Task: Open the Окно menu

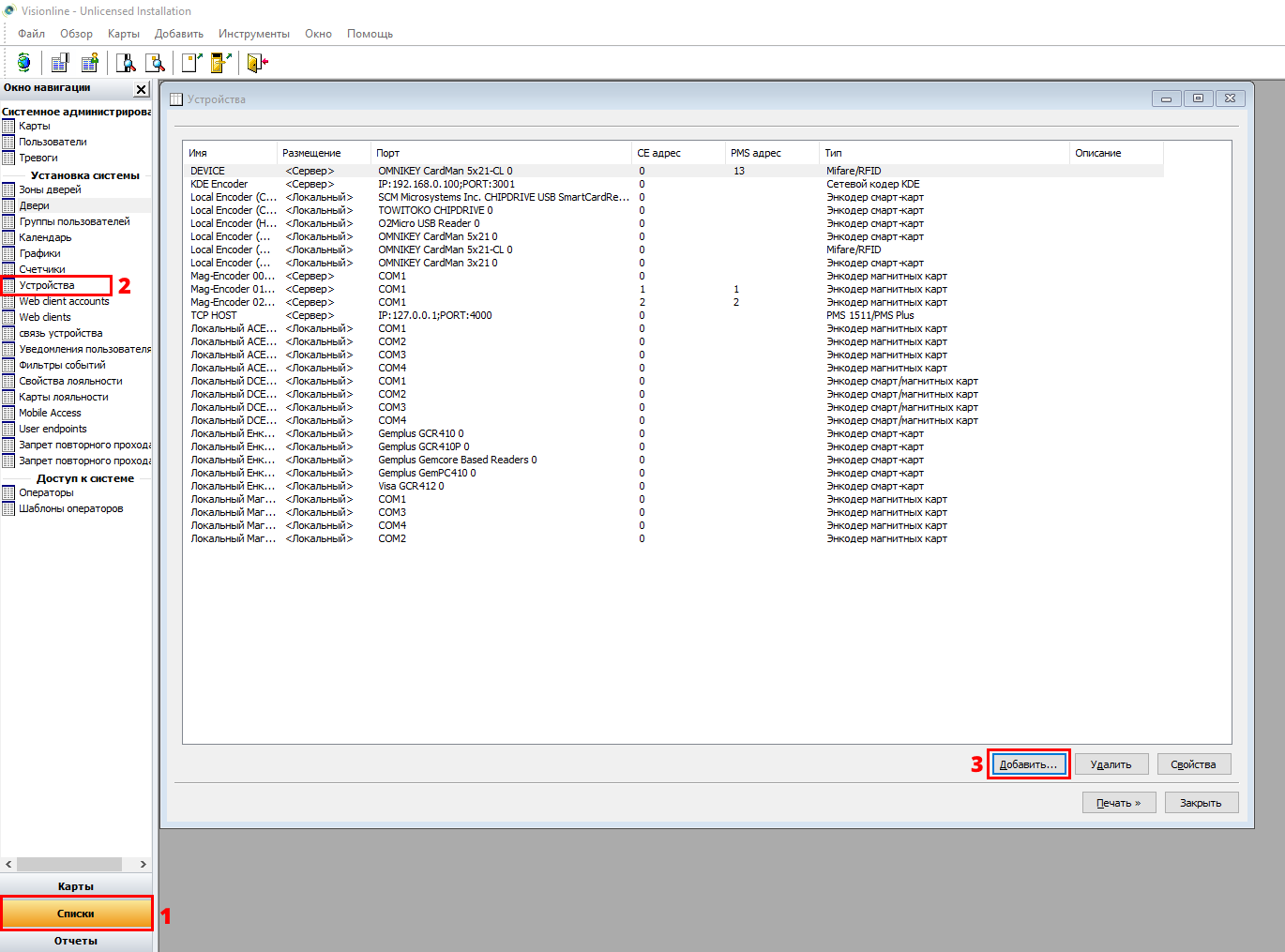Action: (318, 34)
